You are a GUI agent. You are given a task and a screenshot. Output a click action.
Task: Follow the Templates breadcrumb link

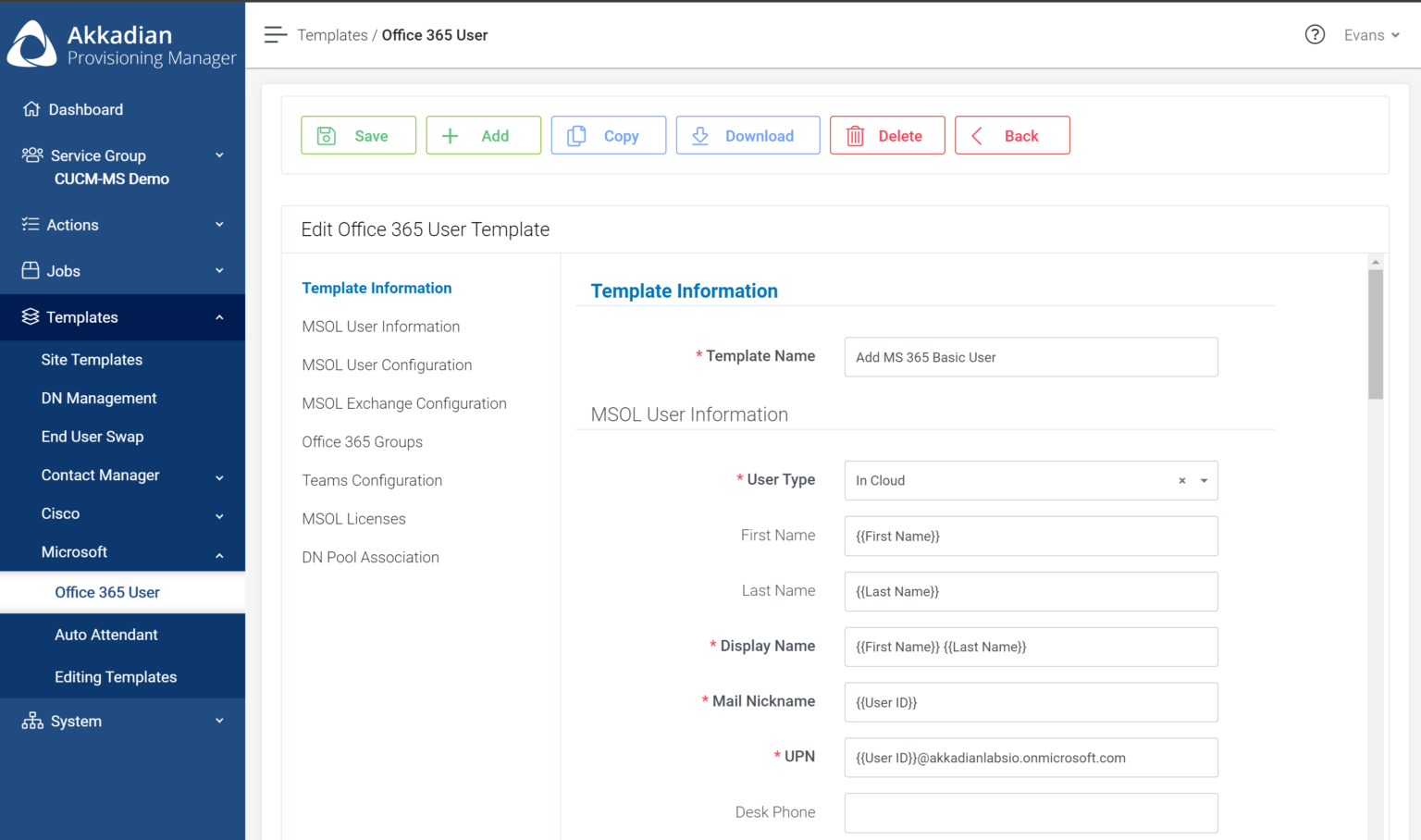(x=332, y=34)
